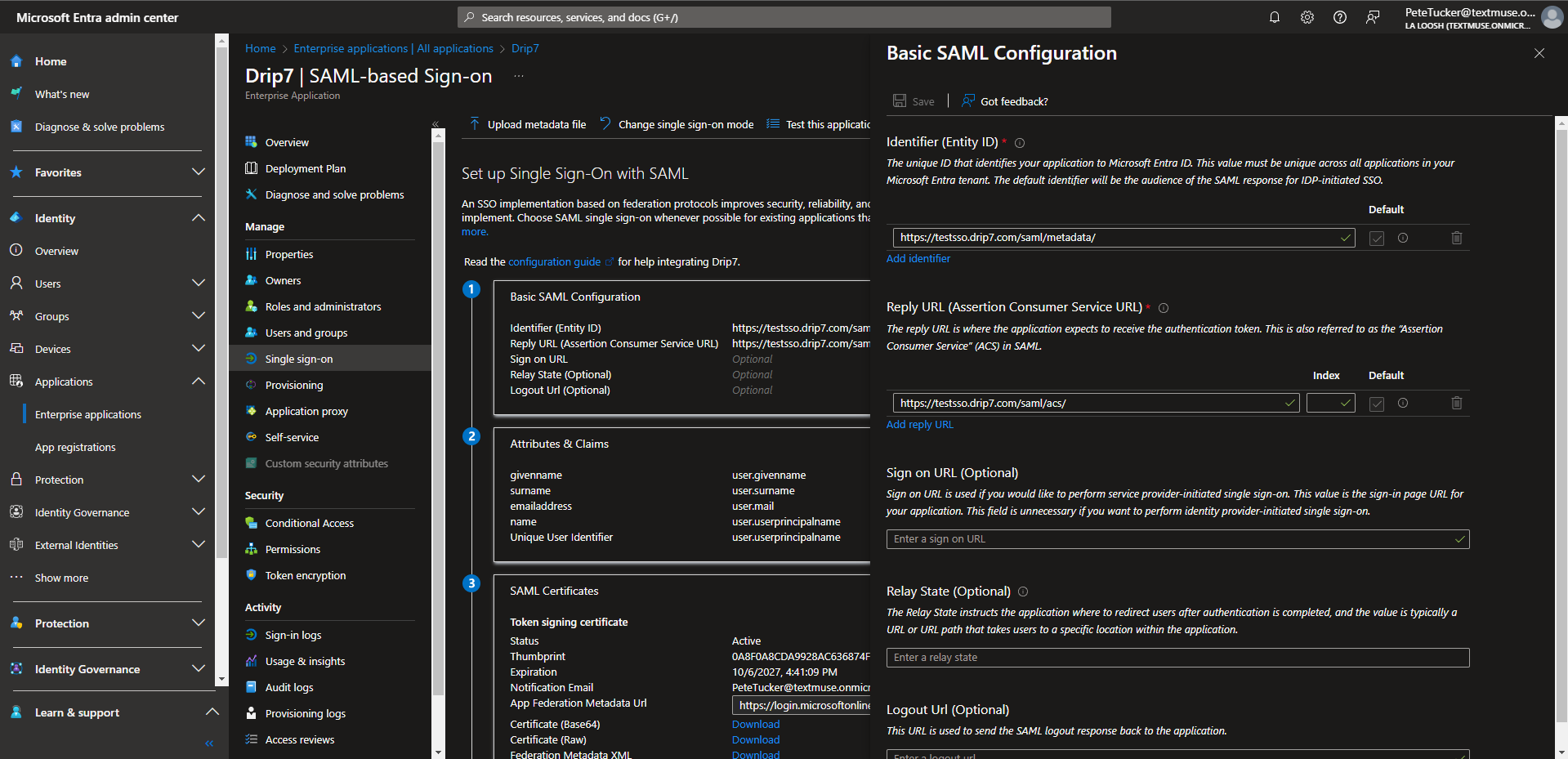Viewport: 1568px width, 759px height.
Task: Expand the Users chevron
Action: pyautogui.click(x=199, y=283)
